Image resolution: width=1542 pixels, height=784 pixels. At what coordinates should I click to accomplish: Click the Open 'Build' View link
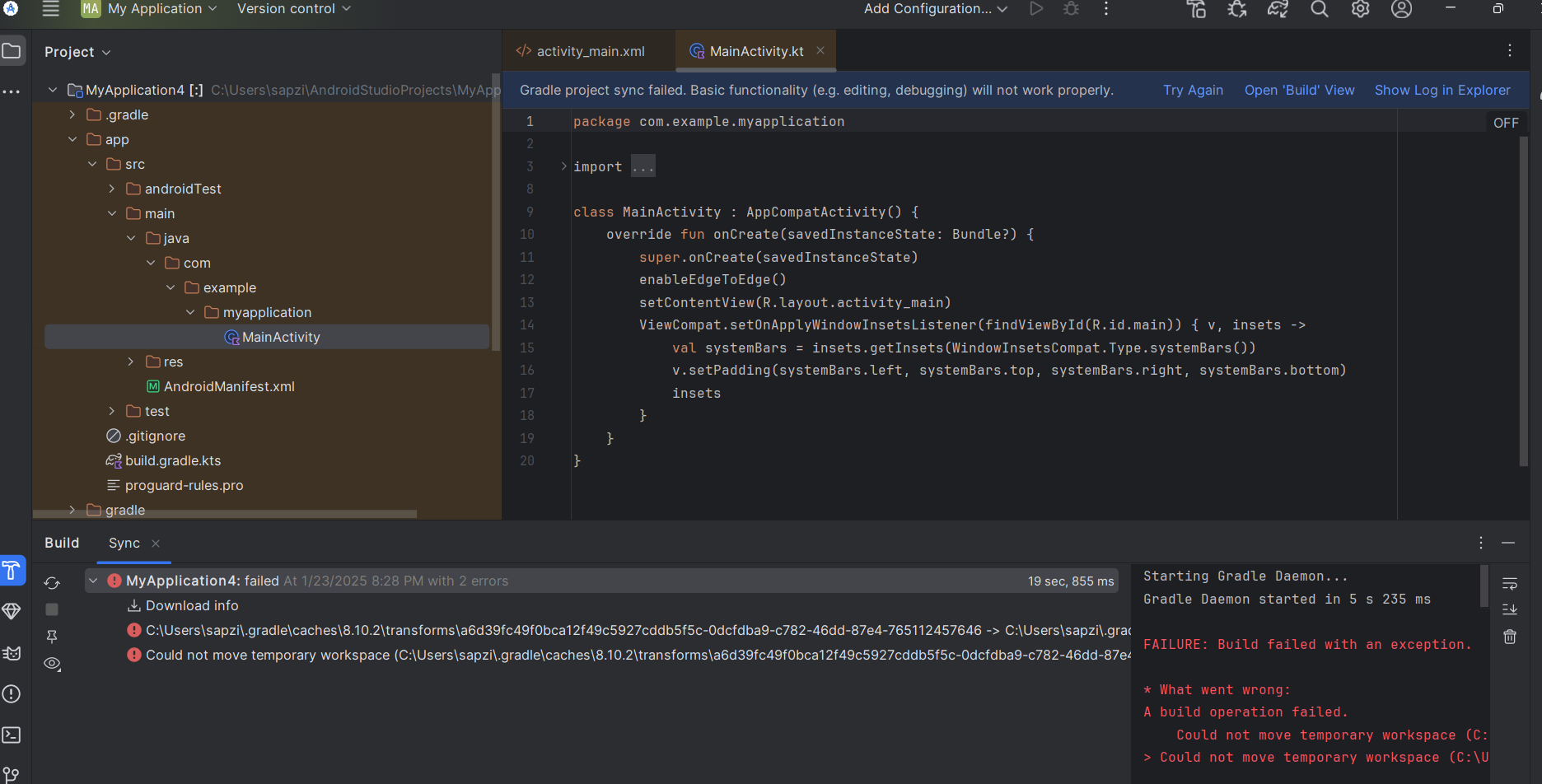[1299, 90]
